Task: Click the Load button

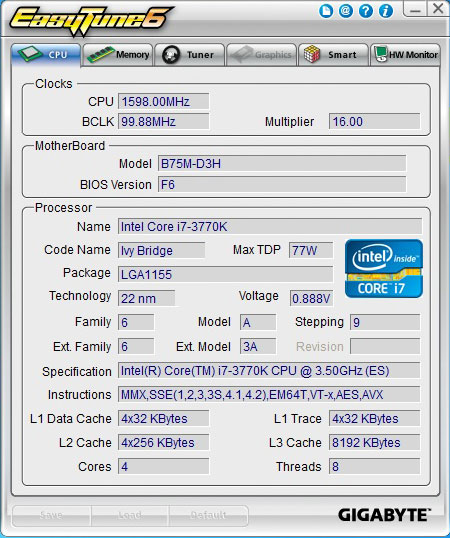Action: point(130,515)
